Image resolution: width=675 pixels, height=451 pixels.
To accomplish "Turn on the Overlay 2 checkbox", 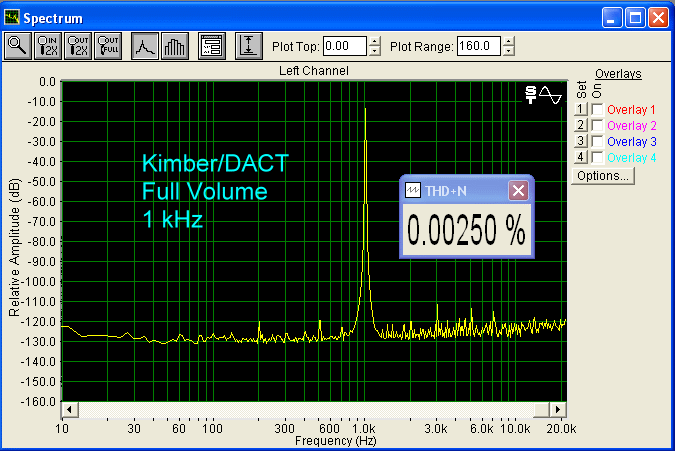I will 597,125.
